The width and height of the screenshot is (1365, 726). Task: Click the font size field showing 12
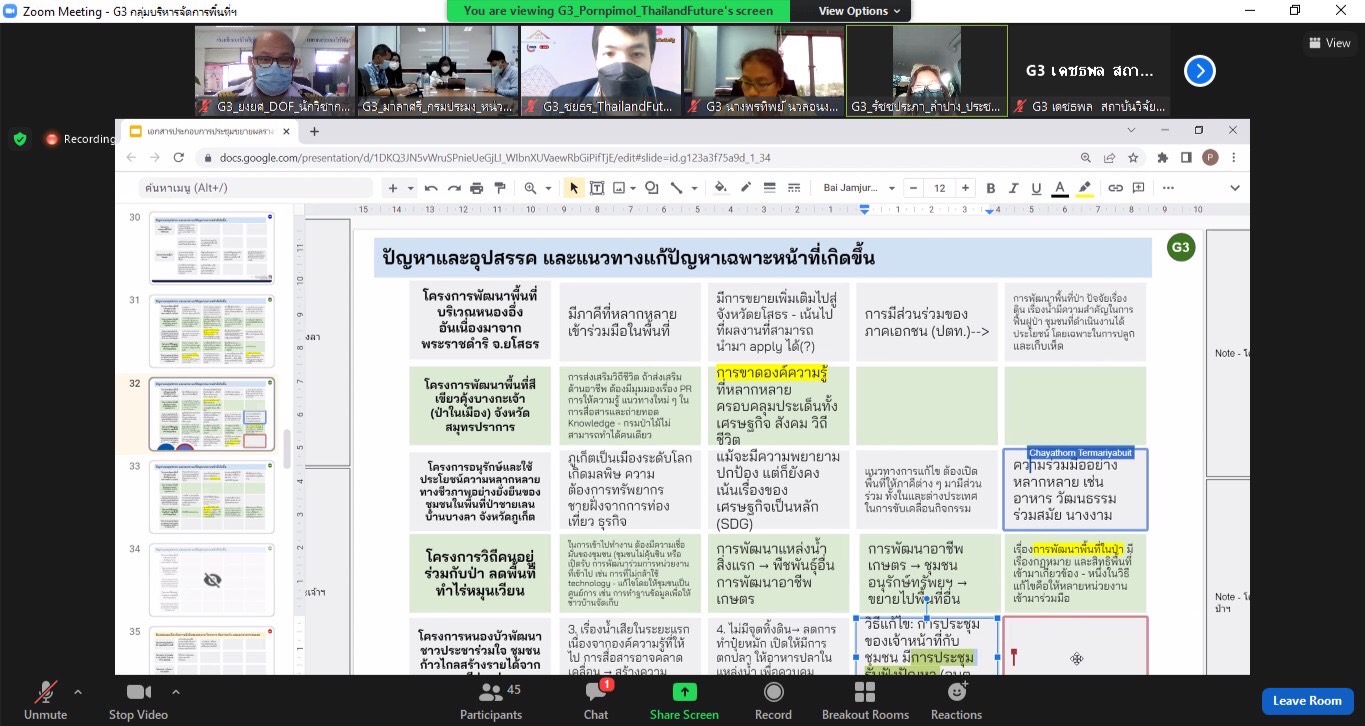[939, 188]
